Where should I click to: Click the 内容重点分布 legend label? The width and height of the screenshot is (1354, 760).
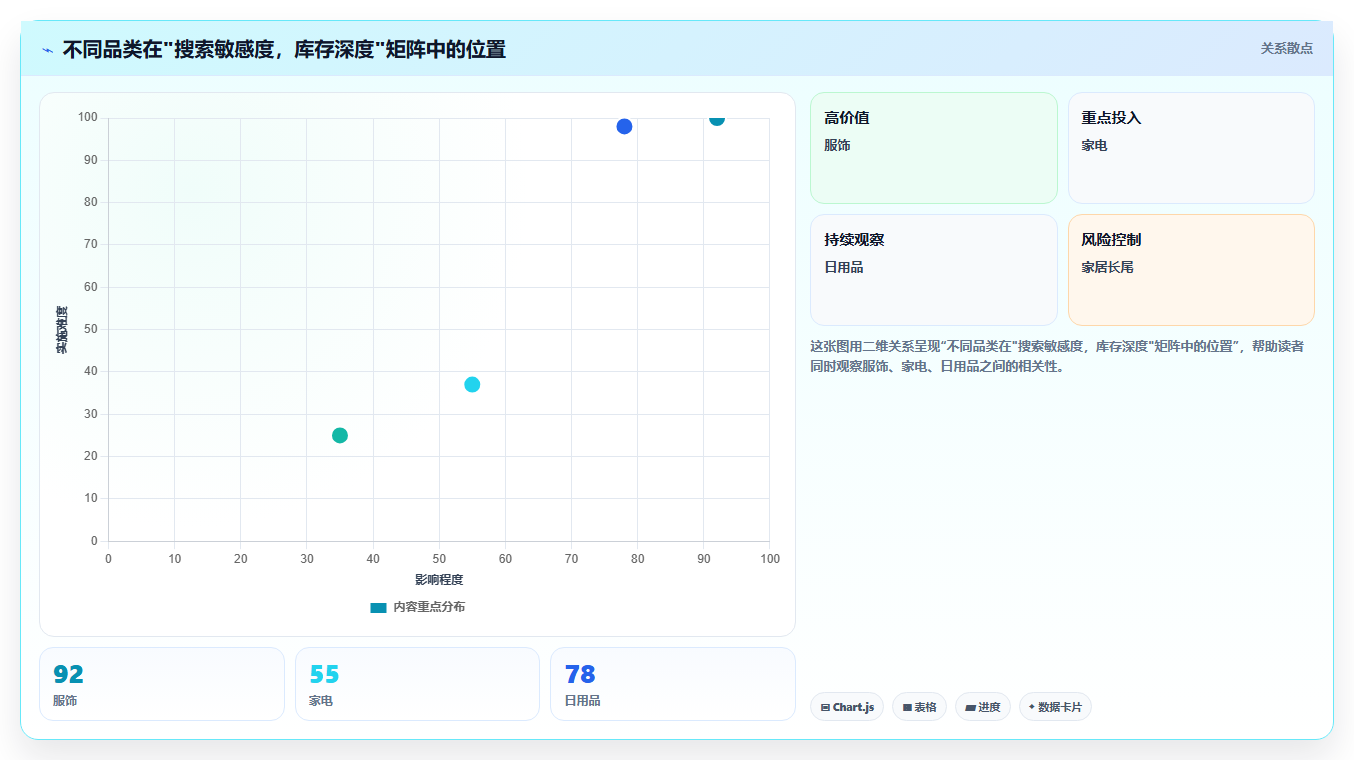point(429,607)
